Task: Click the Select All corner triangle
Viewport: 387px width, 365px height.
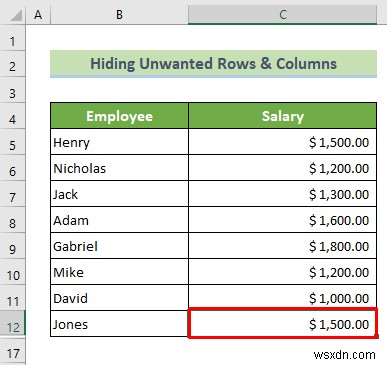Action: 15,15
